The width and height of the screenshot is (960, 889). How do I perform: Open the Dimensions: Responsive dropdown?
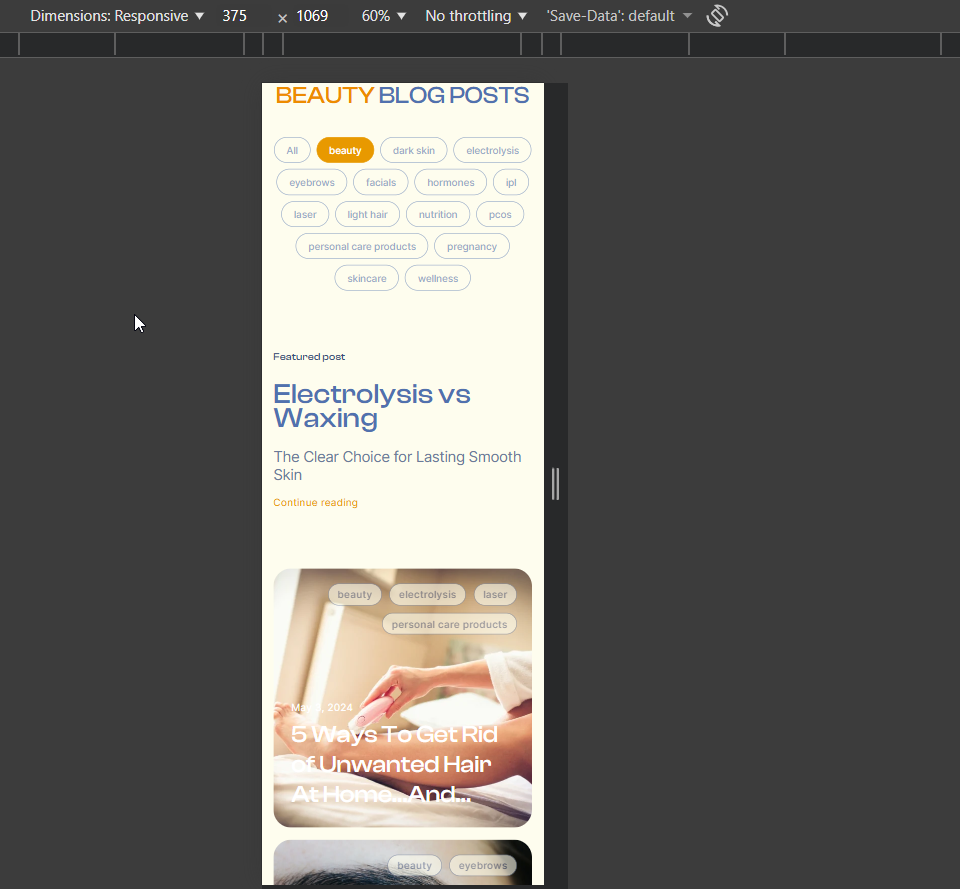[117, 16]
